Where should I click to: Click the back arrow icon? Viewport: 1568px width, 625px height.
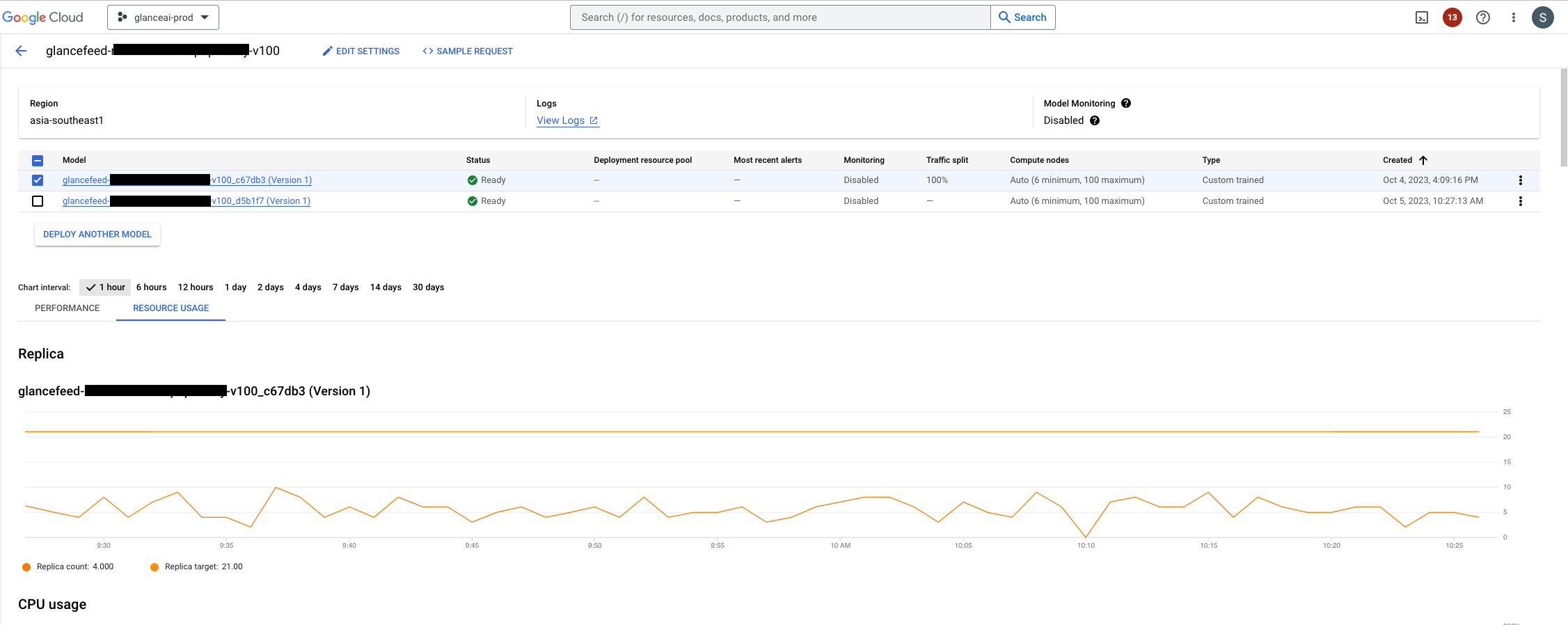(21, 51)
